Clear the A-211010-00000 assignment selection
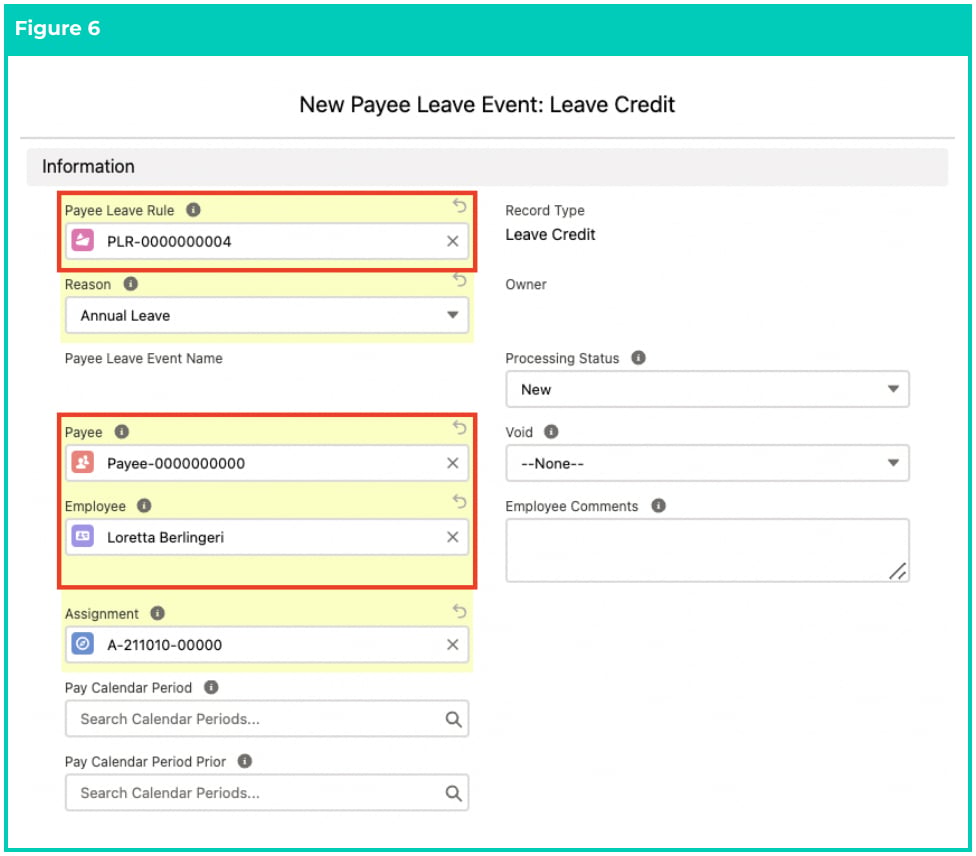Viewport: 976px width, 856px height. pos(453,644)
